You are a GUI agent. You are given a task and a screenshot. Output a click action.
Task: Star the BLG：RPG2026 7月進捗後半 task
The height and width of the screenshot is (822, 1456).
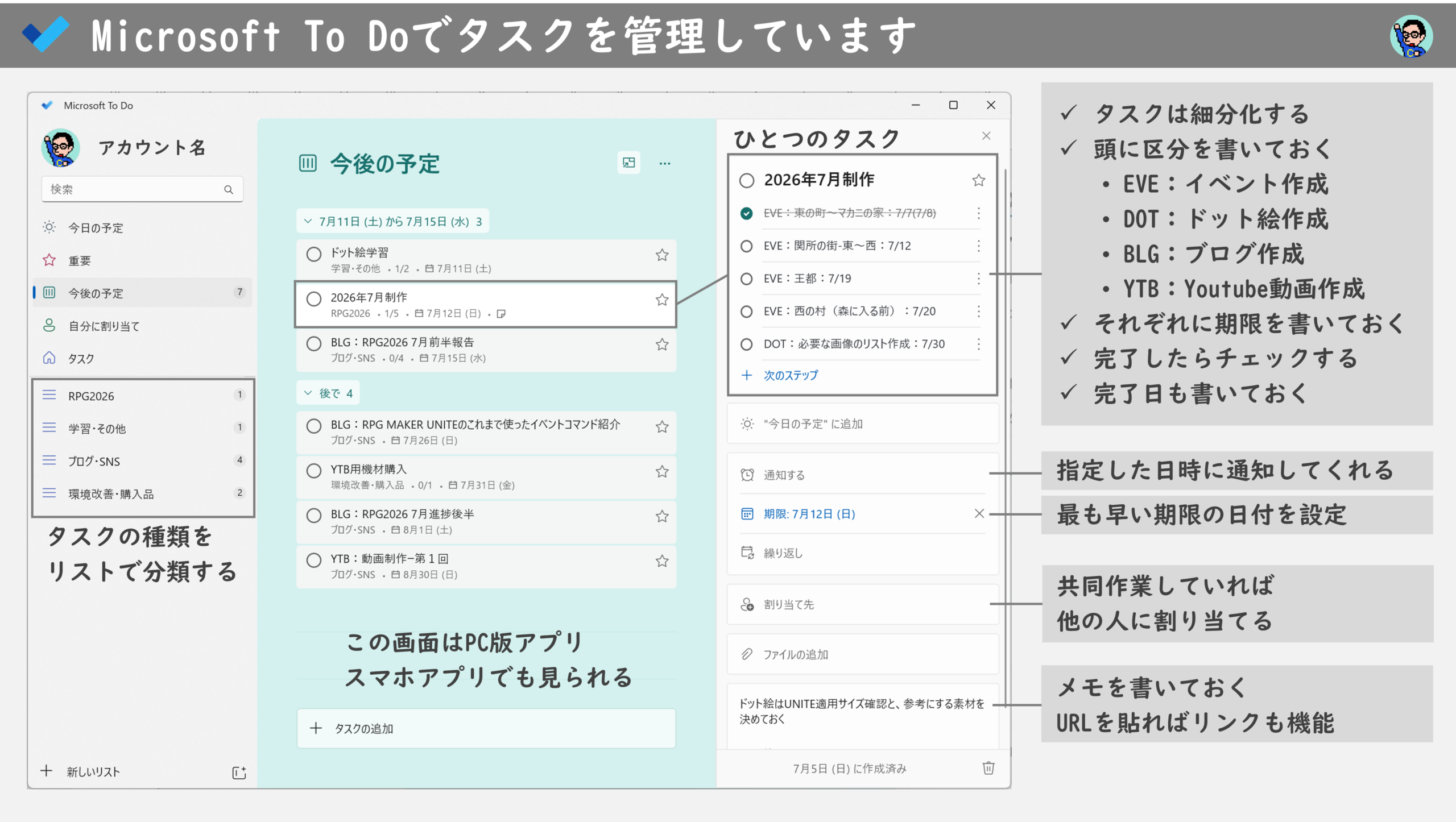point(661,517)
